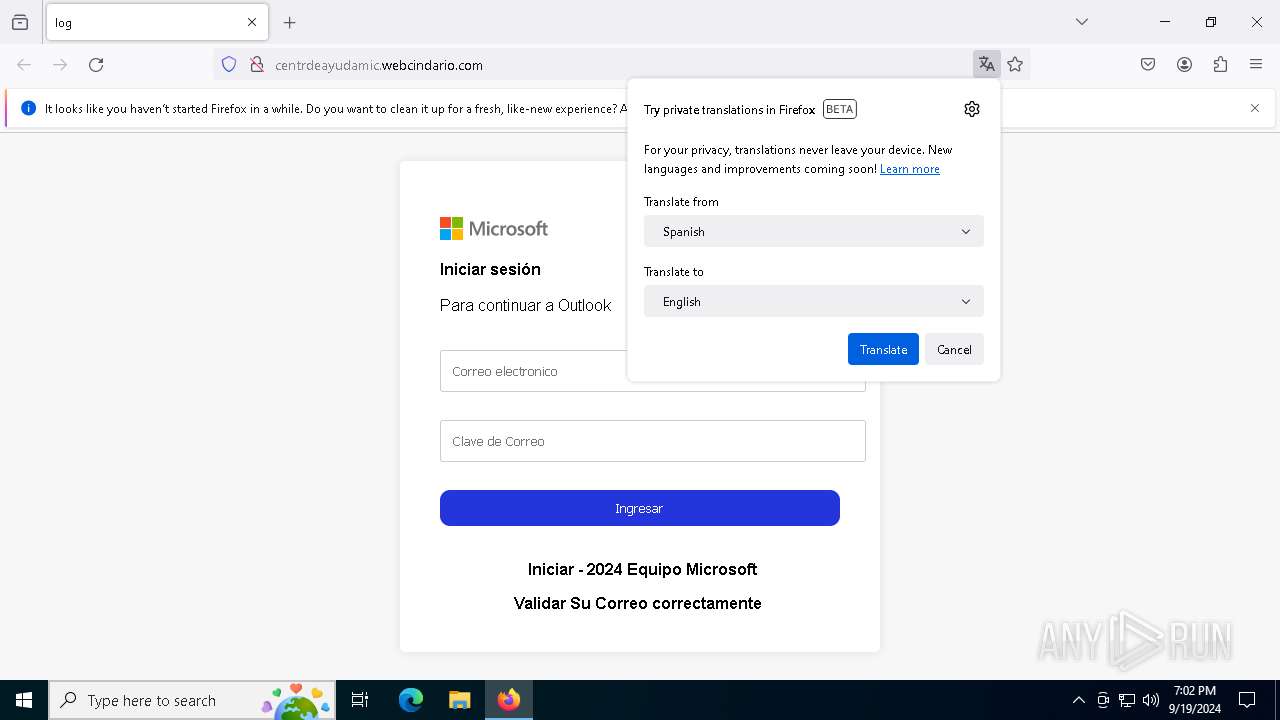Click 'Iniciar sesión' heading text
Screen dimensions: 1280x720
(490, 269)
